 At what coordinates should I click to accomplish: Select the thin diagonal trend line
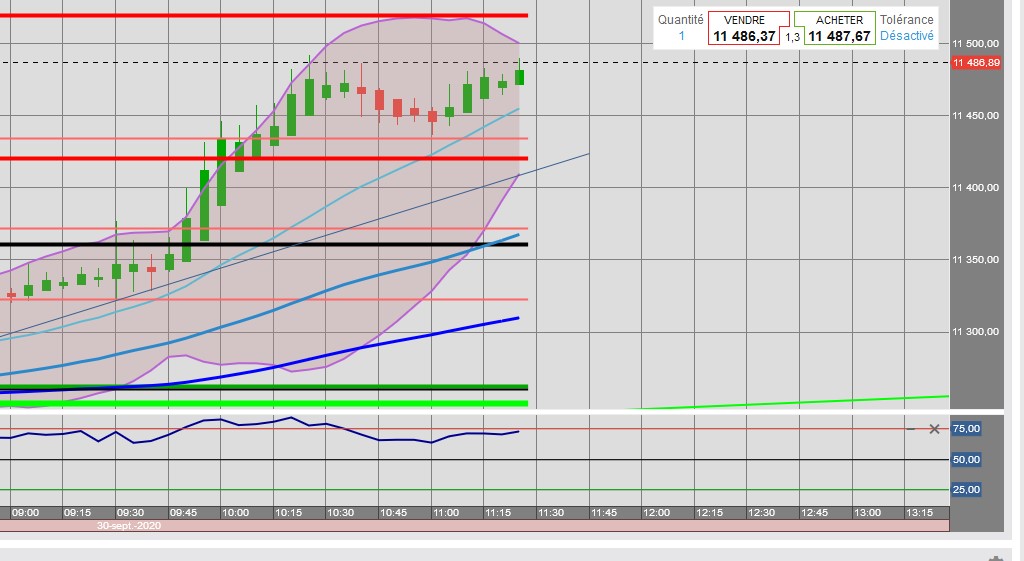click(294, 246)
